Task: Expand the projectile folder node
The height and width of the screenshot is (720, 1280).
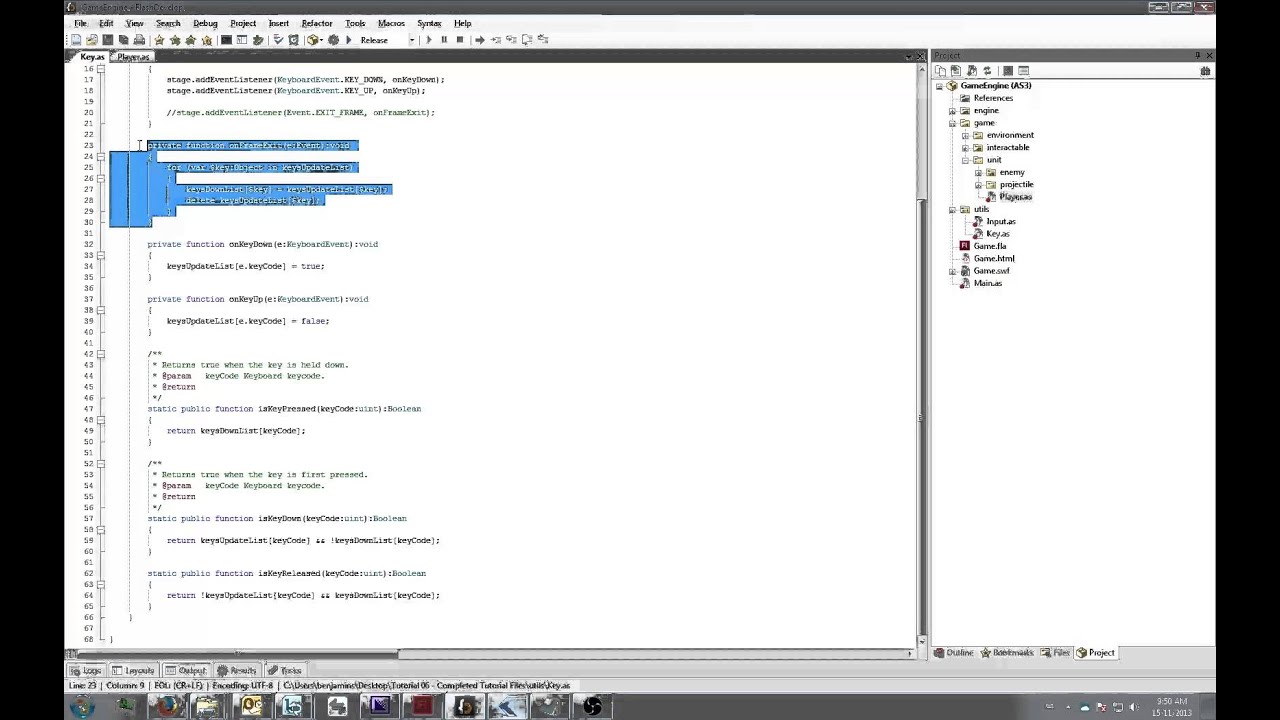Action: click(x=978, y=184)
